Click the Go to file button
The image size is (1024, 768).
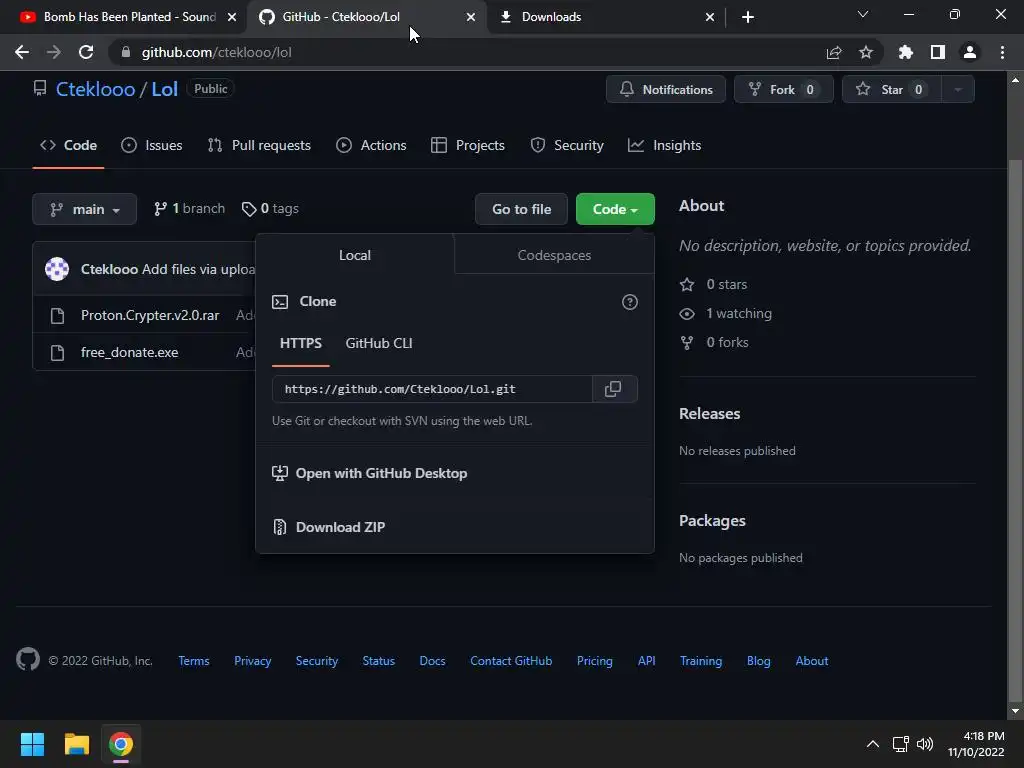pos(521,209)
